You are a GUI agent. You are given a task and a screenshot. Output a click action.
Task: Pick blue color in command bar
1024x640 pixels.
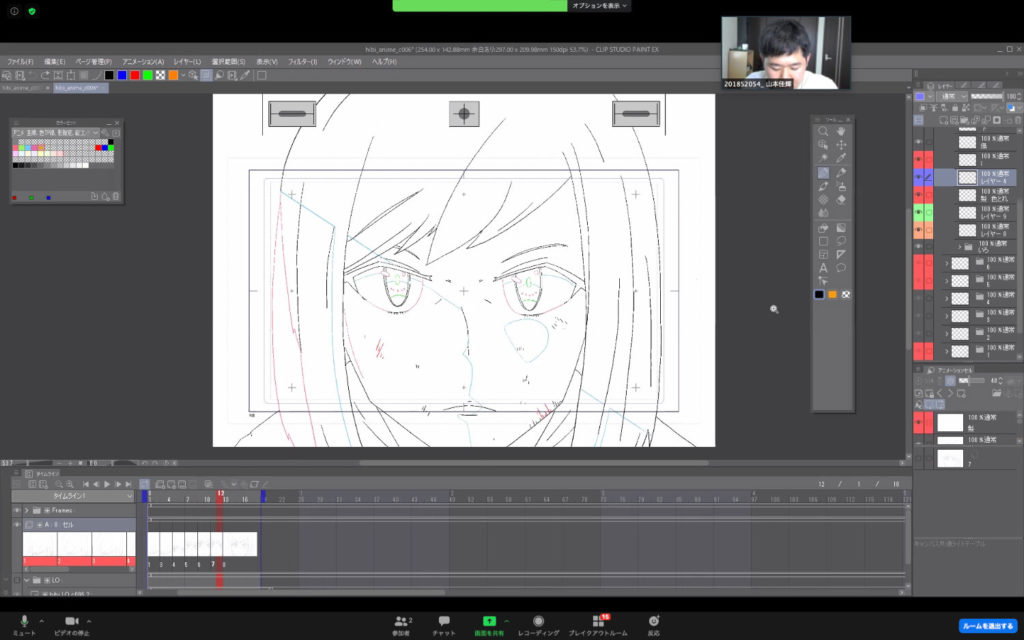coord(122,76)
